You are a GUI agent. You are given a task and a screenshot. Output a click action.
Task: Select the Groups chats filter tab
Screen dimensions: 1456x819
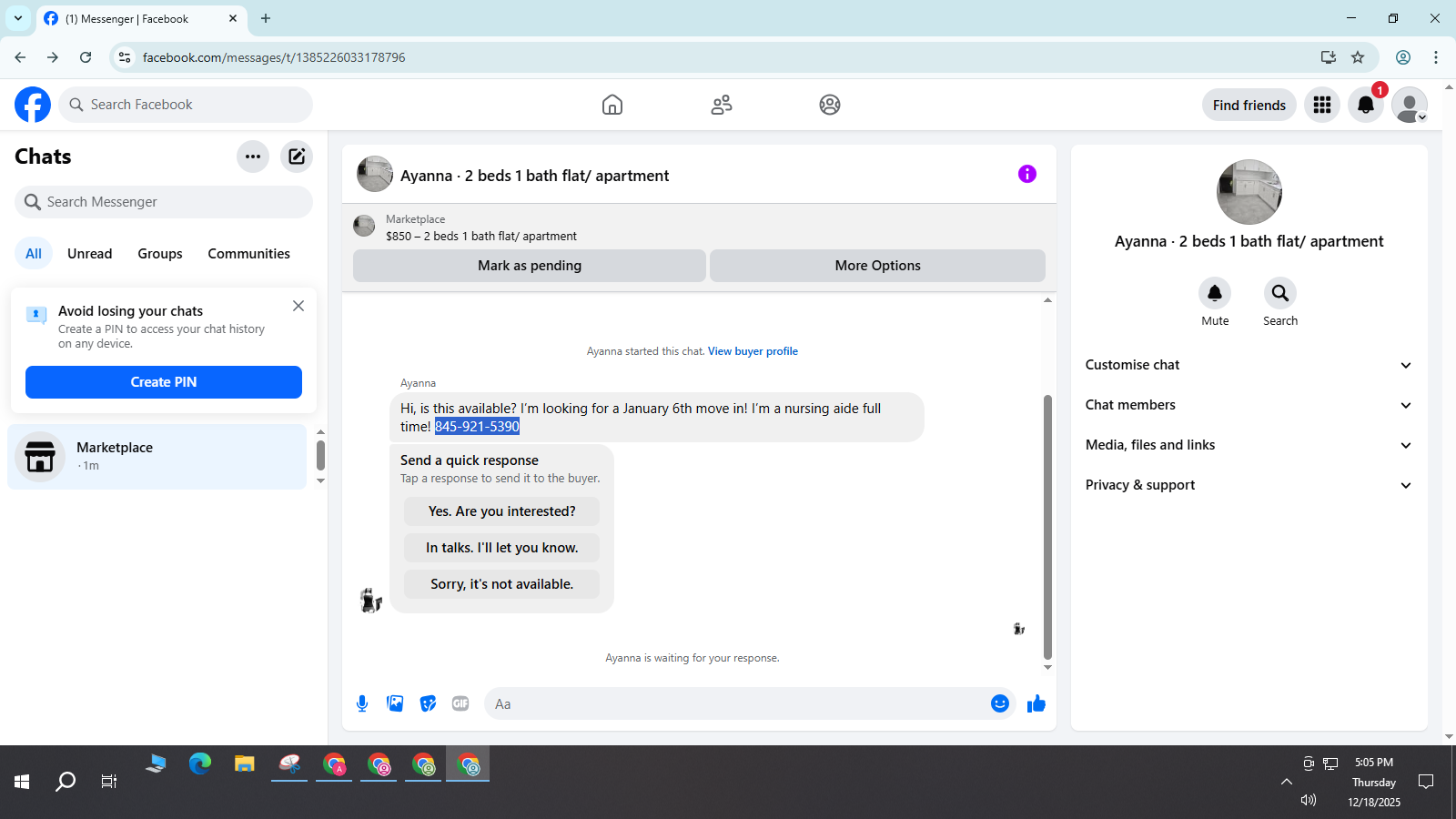click(x=160, y=254)
